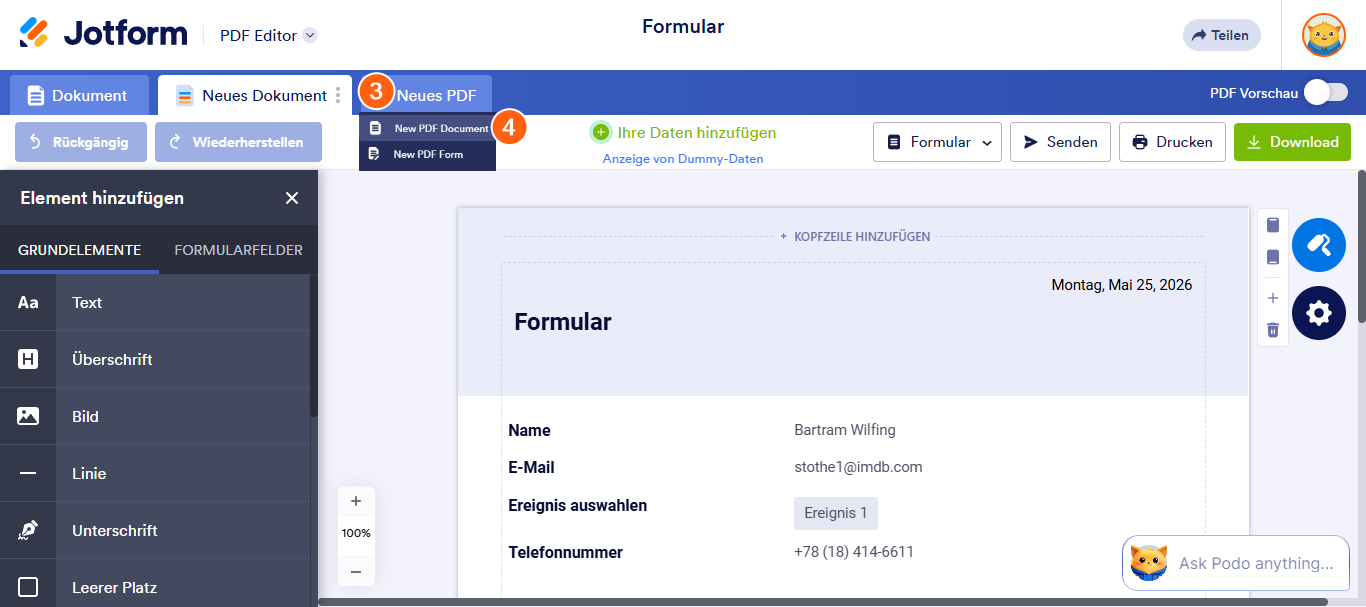
Task: Open Neues Dokument tab options (three dots)
Action: point(338,95)
